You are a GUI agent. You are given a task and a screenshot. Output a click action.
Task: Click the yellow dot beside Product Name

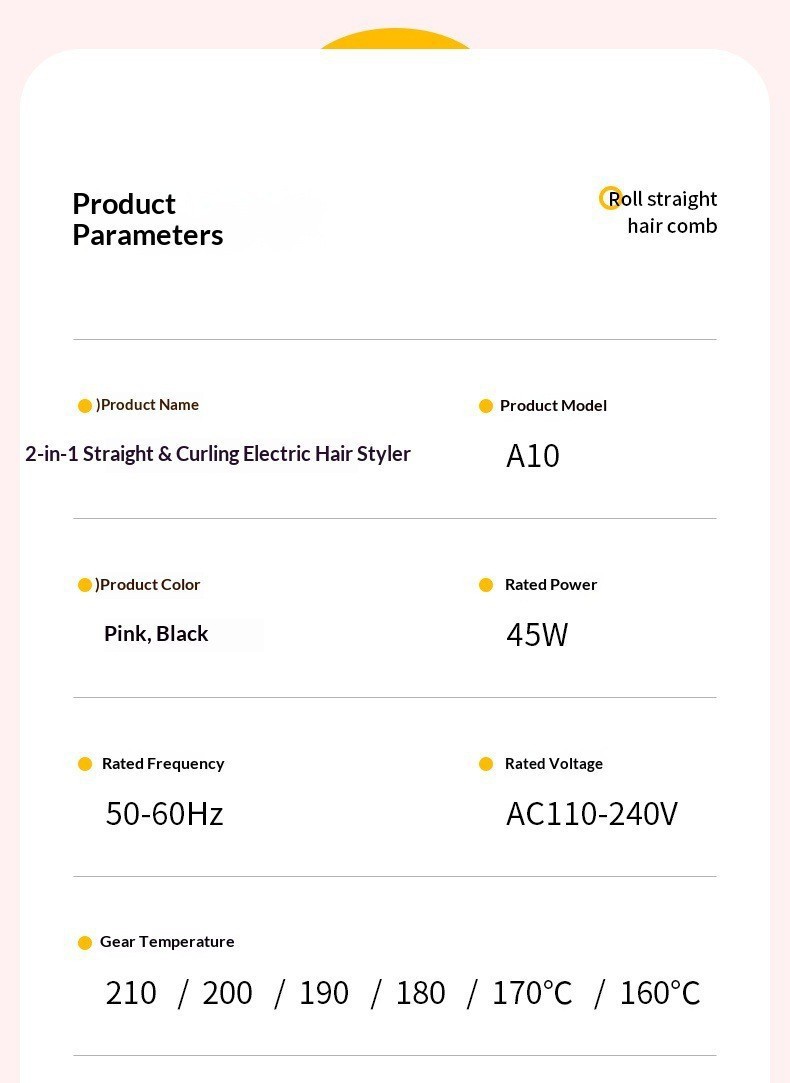click(85, 406)
